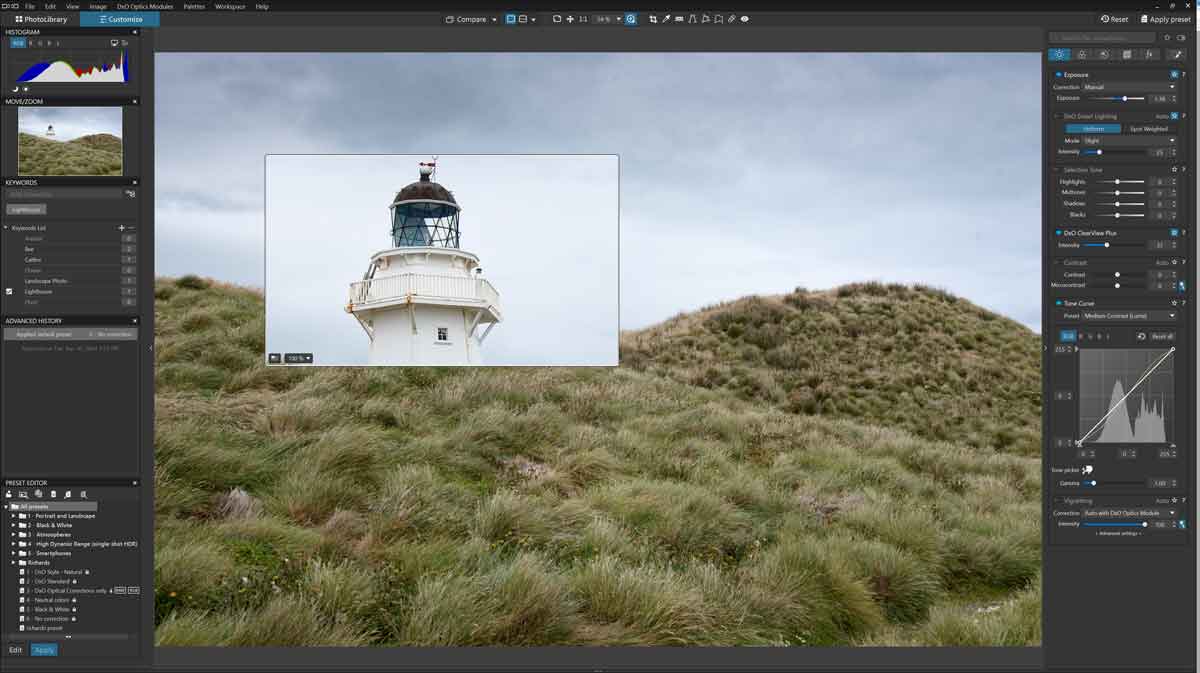The height and width of the screenshot is (673, 1200).
Task: Toggle Auto on DxO Smart Lighting
Action: [1174, 116]
